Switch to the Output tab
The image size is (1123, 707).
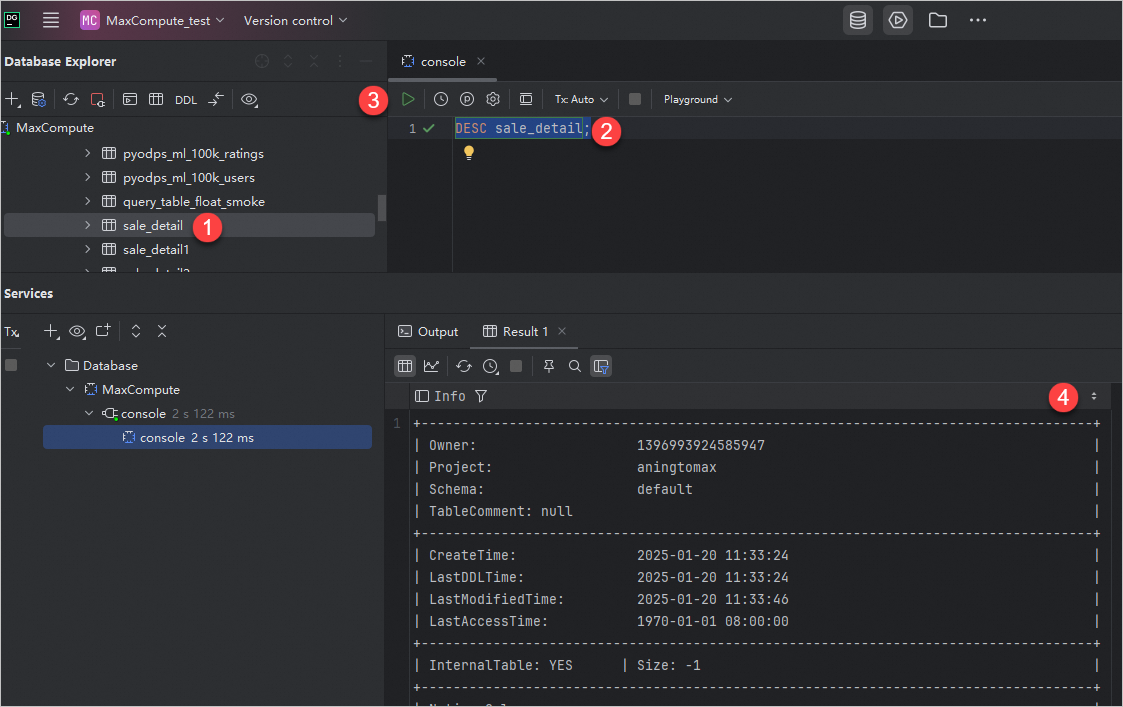(428, 331)
